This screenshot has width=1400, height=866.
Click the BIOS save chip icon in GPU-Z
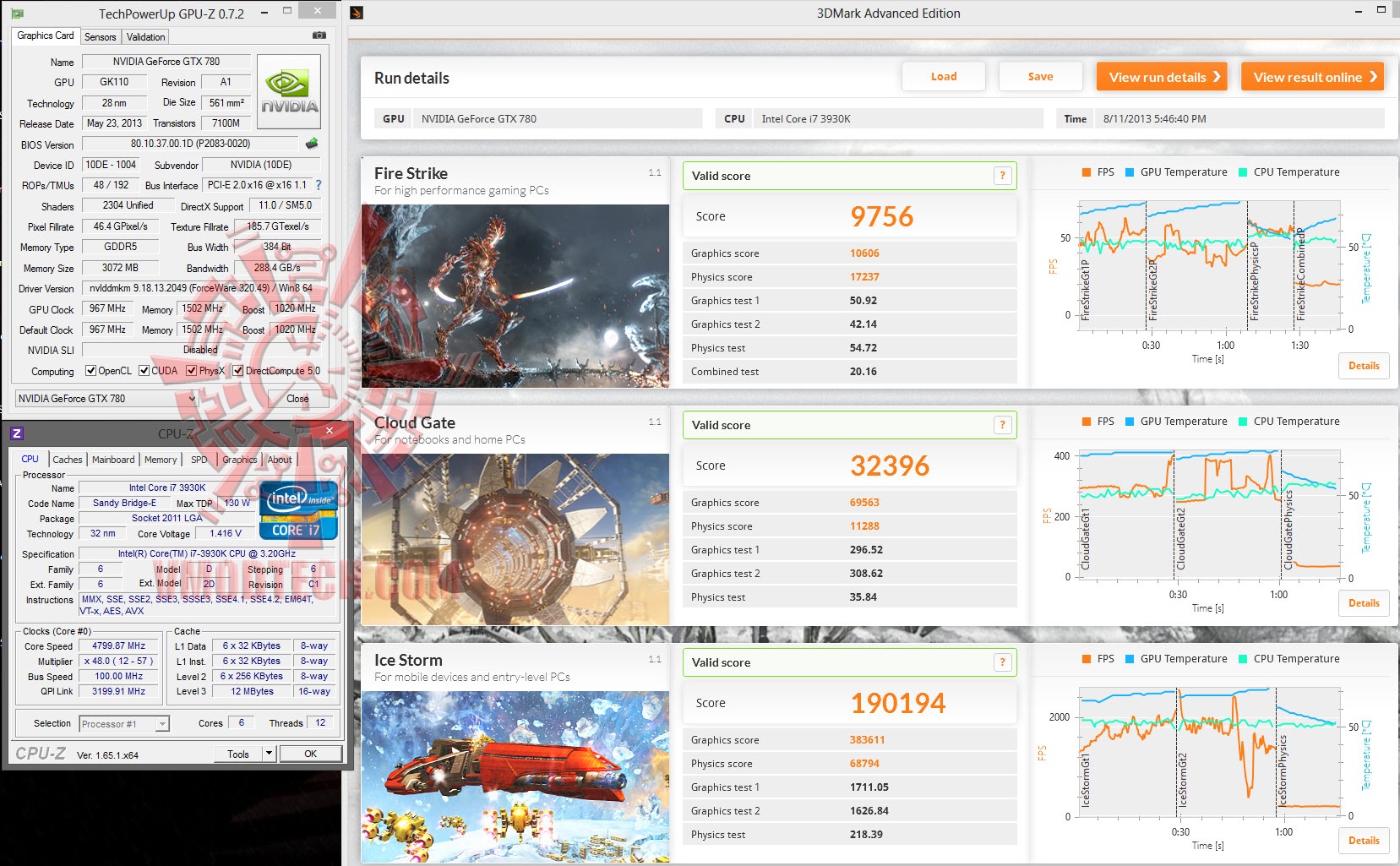pos(312,144)
